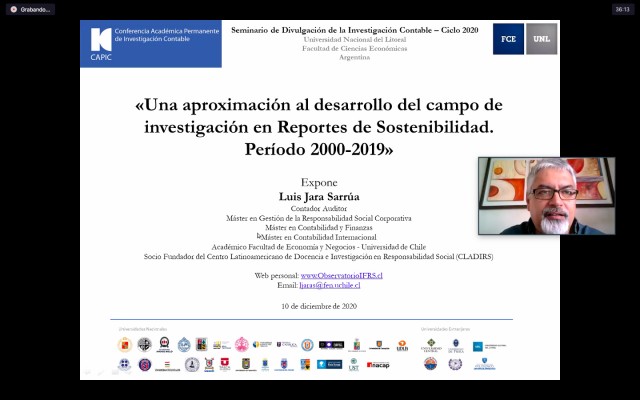
Task: Click the ljaras@fen.uchile.cl email link
Action: (329, 285)
